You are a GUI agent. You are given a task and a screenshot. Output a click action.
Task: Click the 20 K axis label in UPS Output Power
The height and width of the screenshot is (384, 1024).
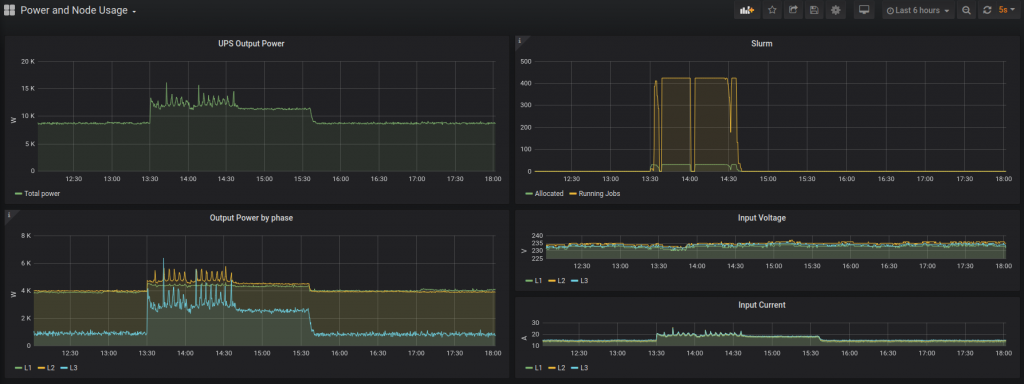28,61
